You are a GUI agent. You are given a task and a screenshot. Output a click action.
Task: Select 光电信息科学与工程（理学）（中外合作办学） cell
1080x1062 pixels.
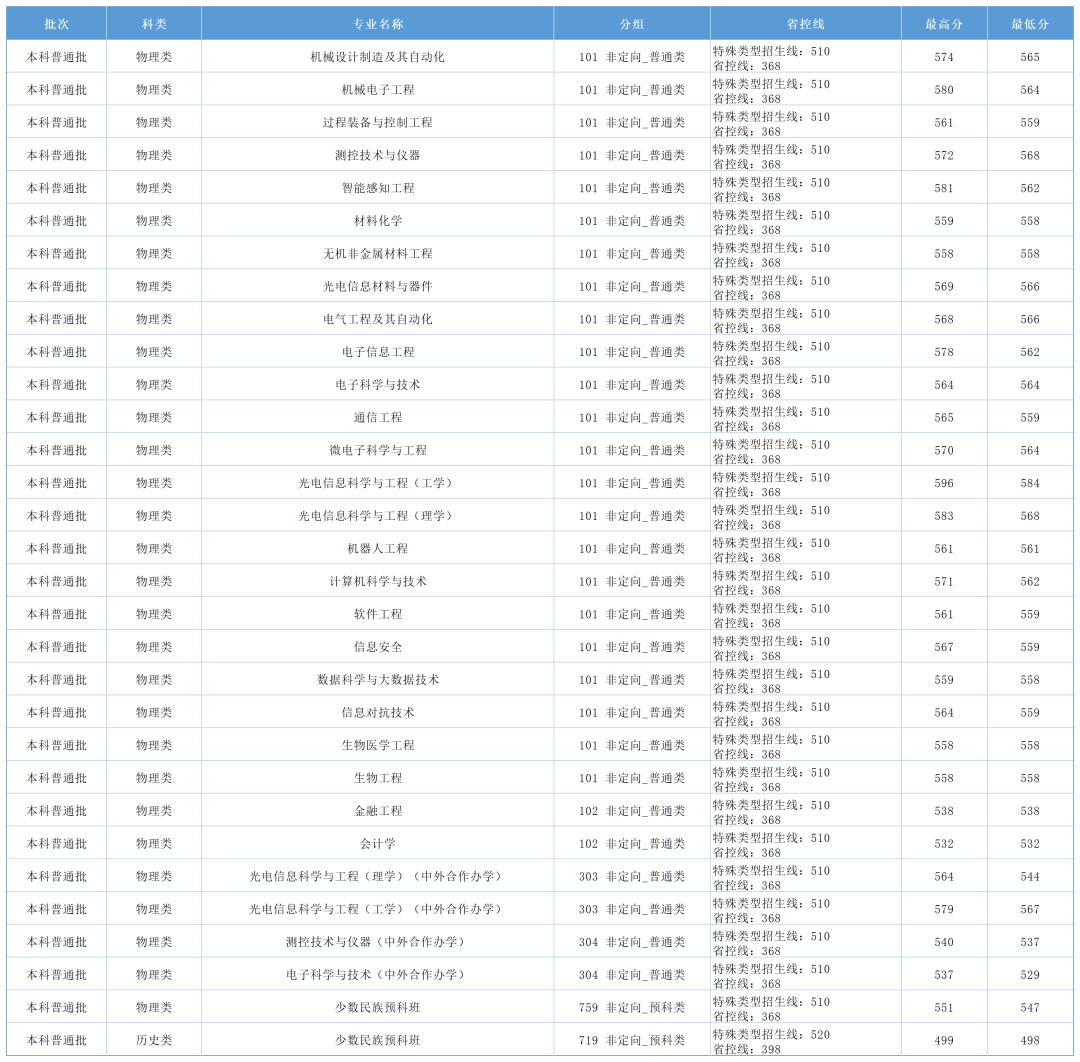click(x=377, y=876)
